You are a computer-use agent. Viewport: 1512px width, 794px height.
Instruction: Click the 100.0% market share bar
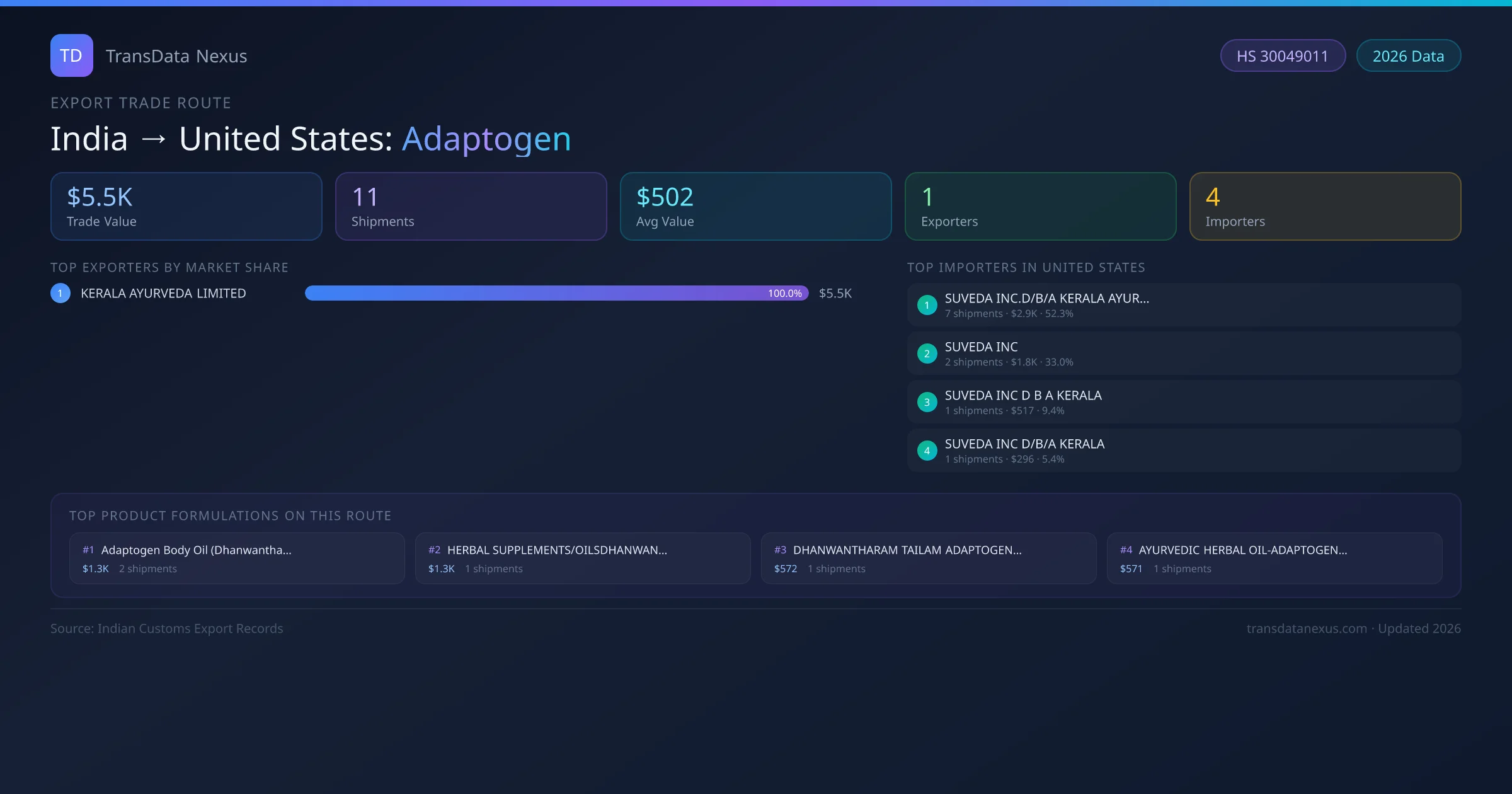point(556,293)
